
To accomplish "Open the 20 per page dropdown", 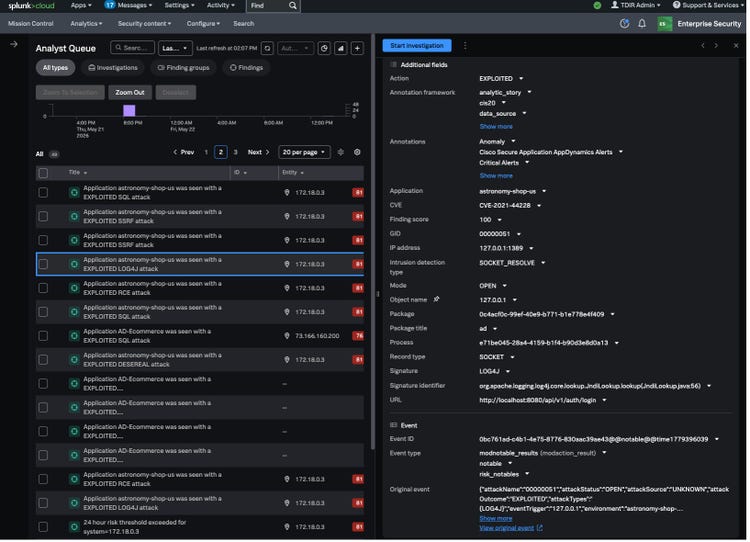I will click(305, 152).
